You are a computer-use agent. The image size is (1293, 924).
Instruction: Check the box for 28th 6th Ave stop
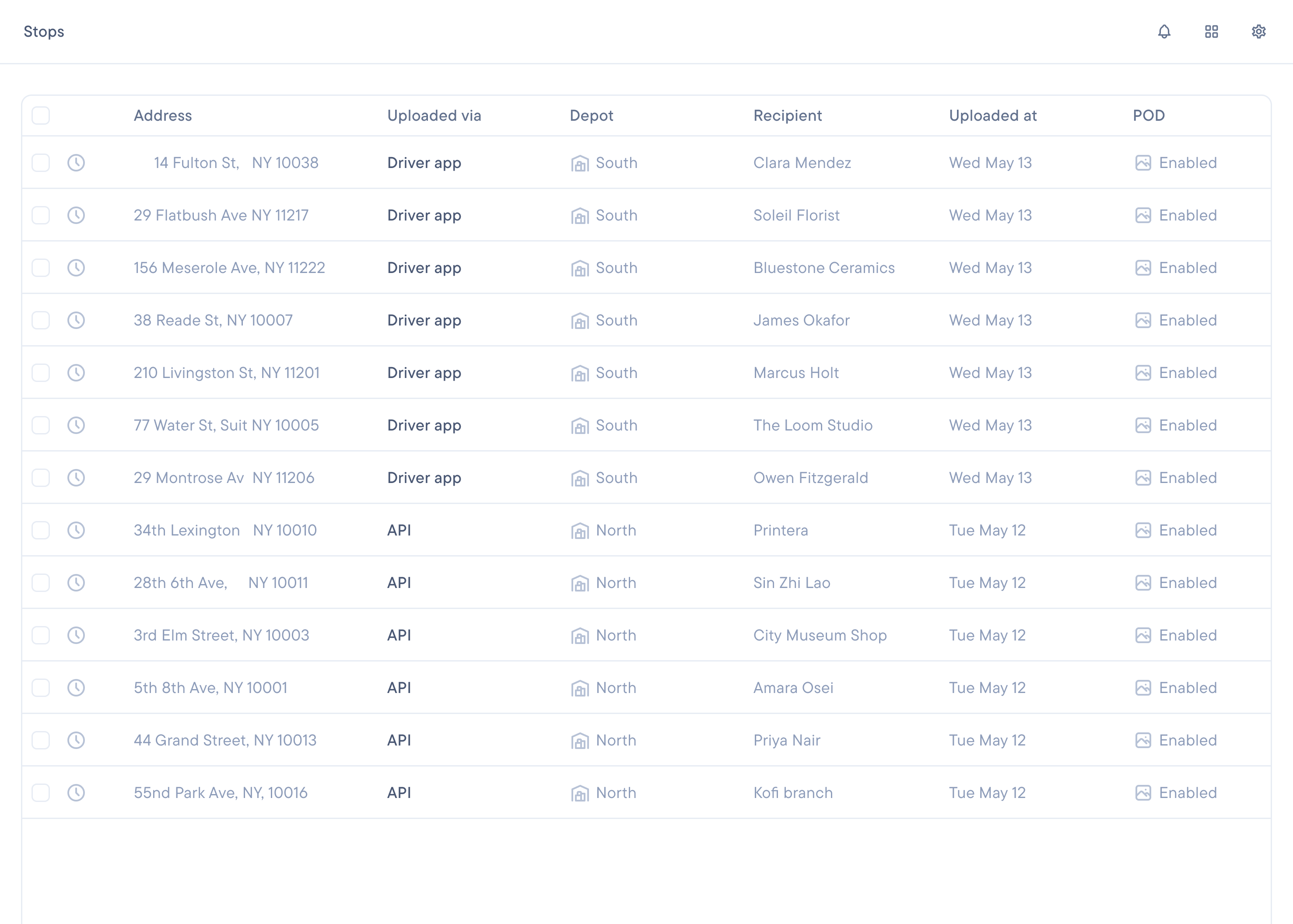click(x=40, y=583)
